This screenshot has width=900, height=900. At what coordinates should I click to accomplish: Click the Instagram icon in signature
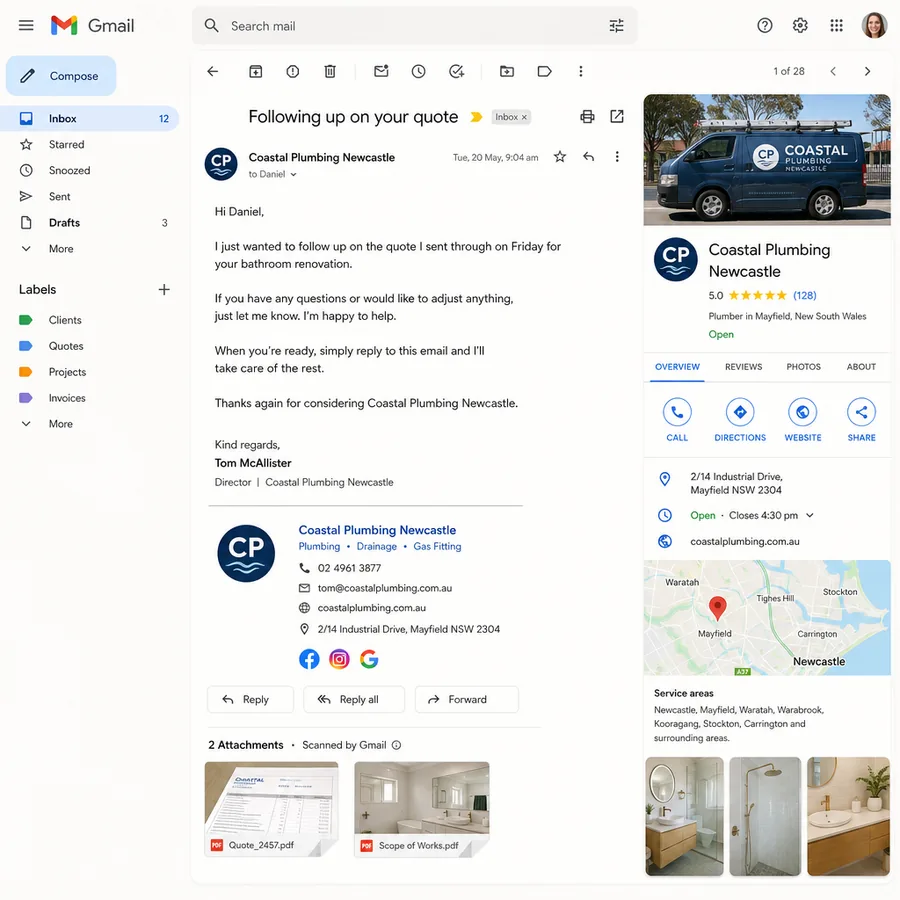click(x=339, y=659)
